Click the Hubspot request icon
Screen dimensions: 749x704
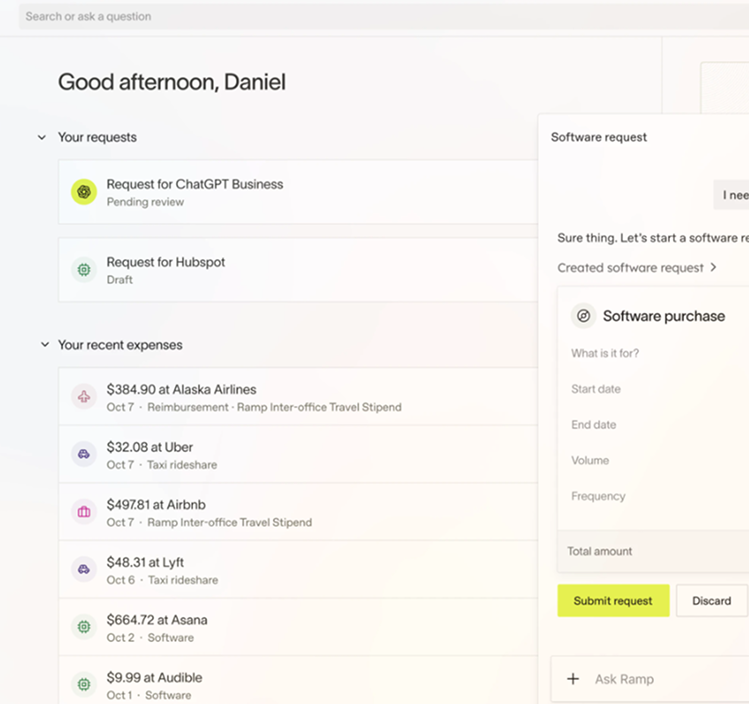pyautogui.click(x=84, y=270)
